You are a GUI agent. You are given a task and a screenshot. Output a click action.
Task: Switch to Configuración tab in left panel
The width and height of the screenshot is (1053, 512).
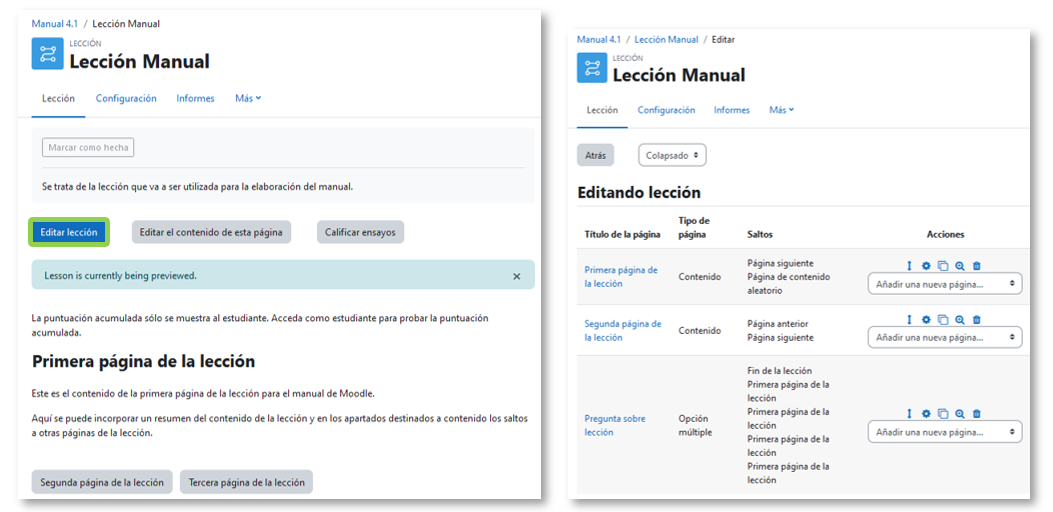(126, 98)
